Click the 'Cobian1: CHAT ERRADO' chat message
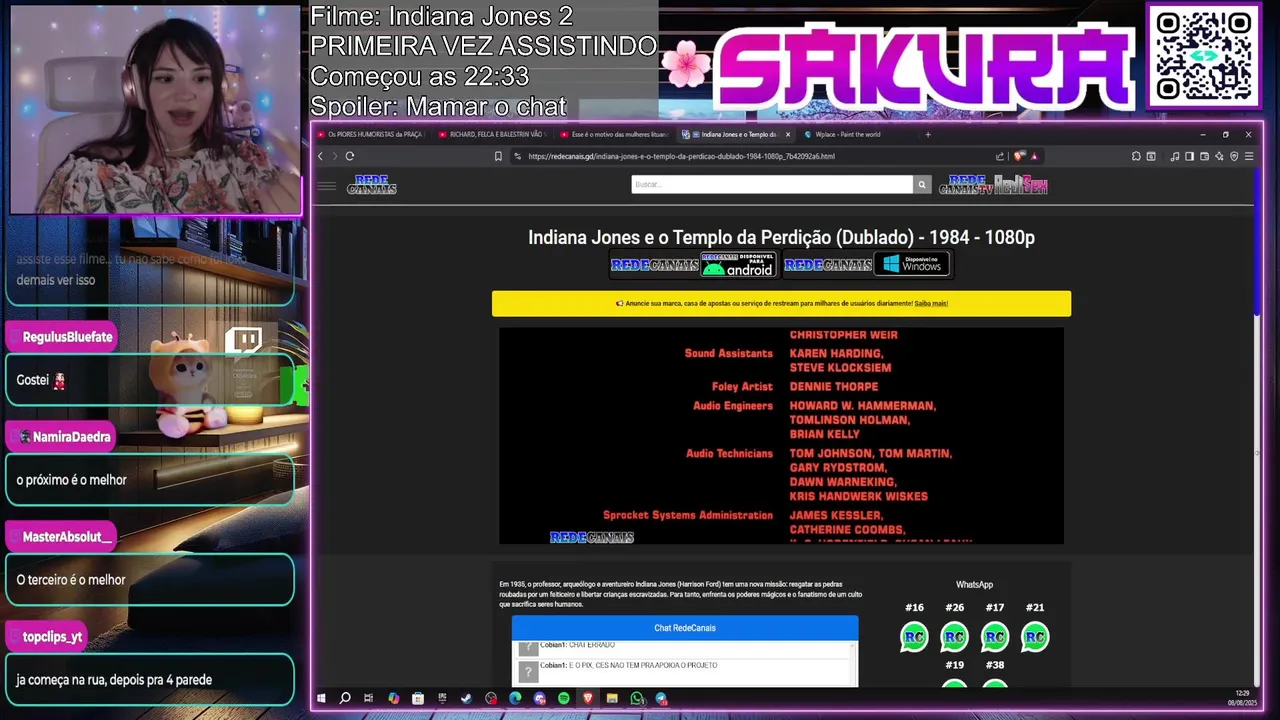This screenshot has height=720, width=1280. [577, 645]
